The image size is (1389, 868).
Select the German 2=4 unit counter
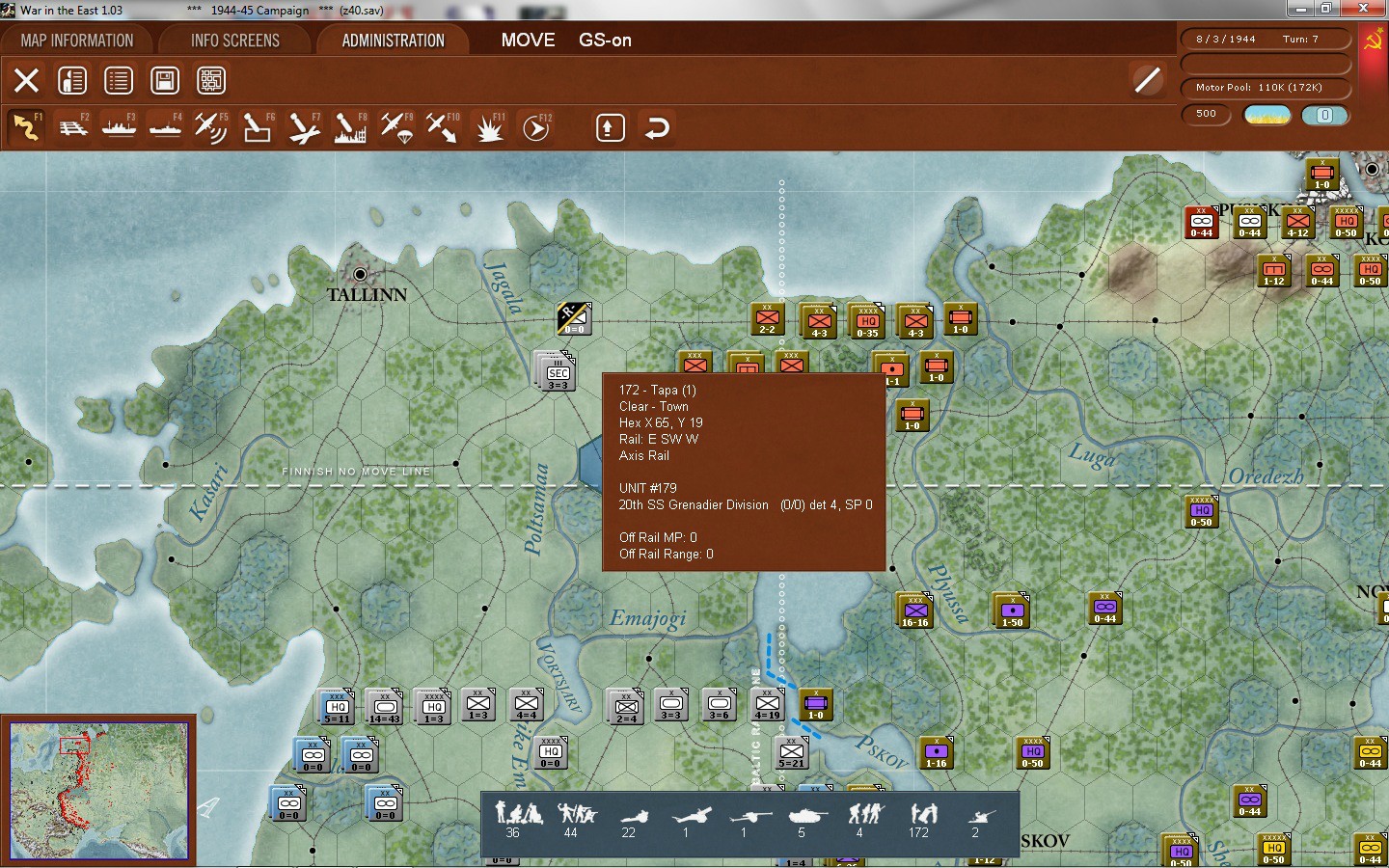click(x=627, y=708)
